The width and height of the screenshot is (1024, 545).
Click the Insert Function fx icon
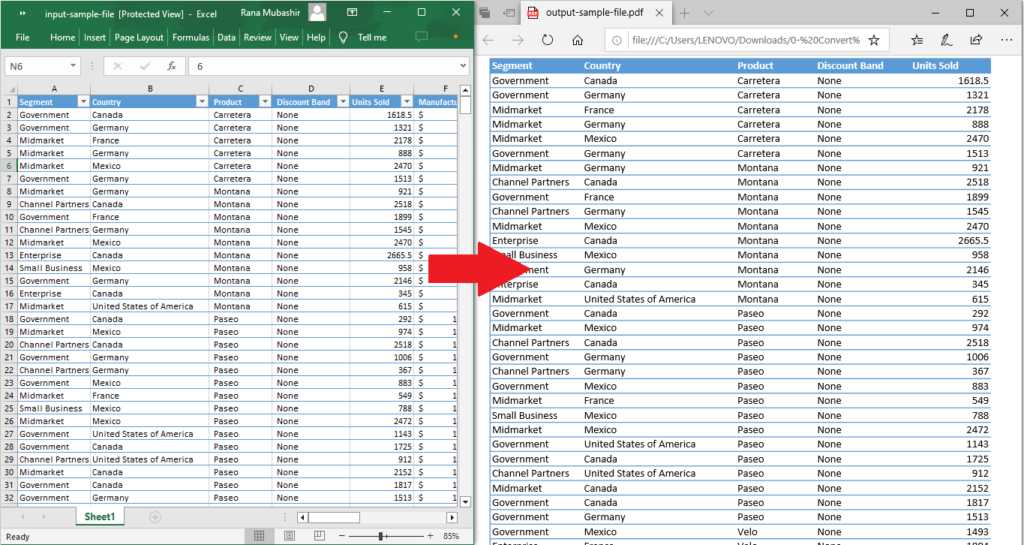click(x=171, y=66)
